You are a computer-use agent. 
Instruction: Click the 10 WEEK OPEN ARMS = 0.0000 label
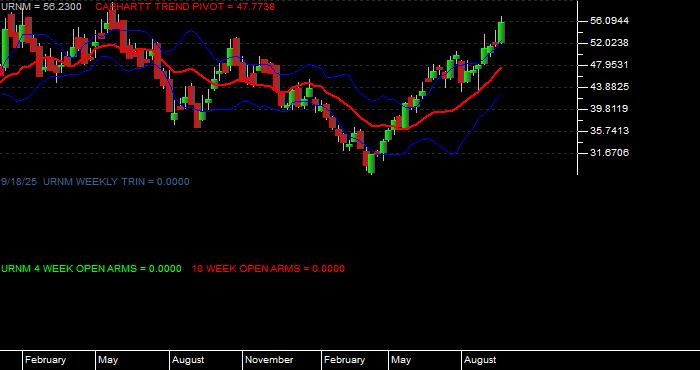coord(268,269)
